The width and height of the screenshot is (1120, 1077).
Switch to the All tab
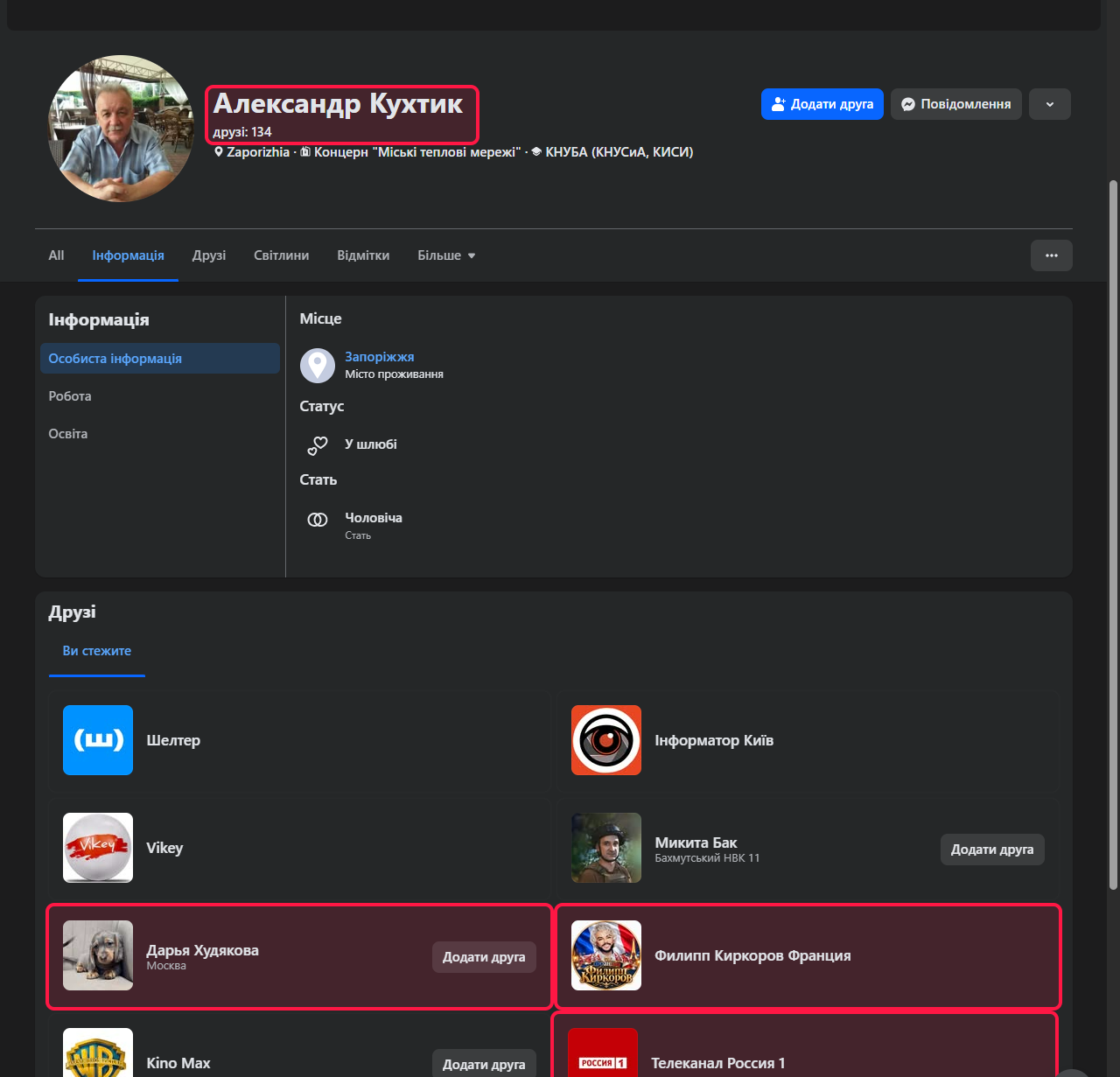tap(56, 255)
